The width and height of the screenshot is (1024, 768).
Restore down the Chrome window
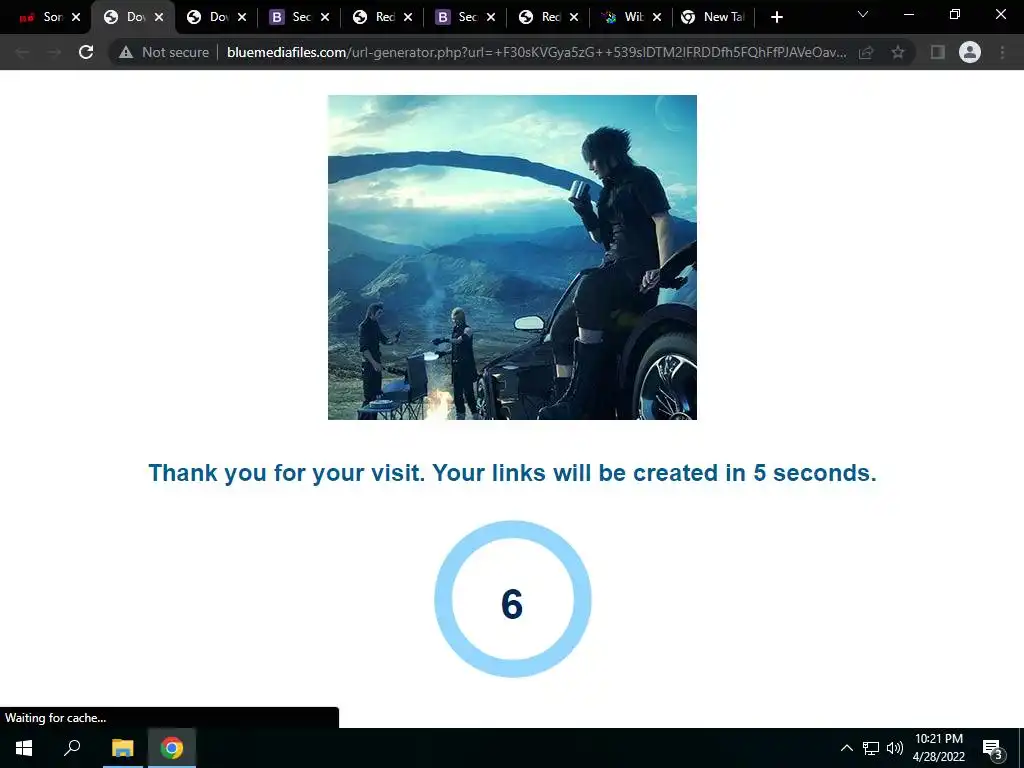955,14
